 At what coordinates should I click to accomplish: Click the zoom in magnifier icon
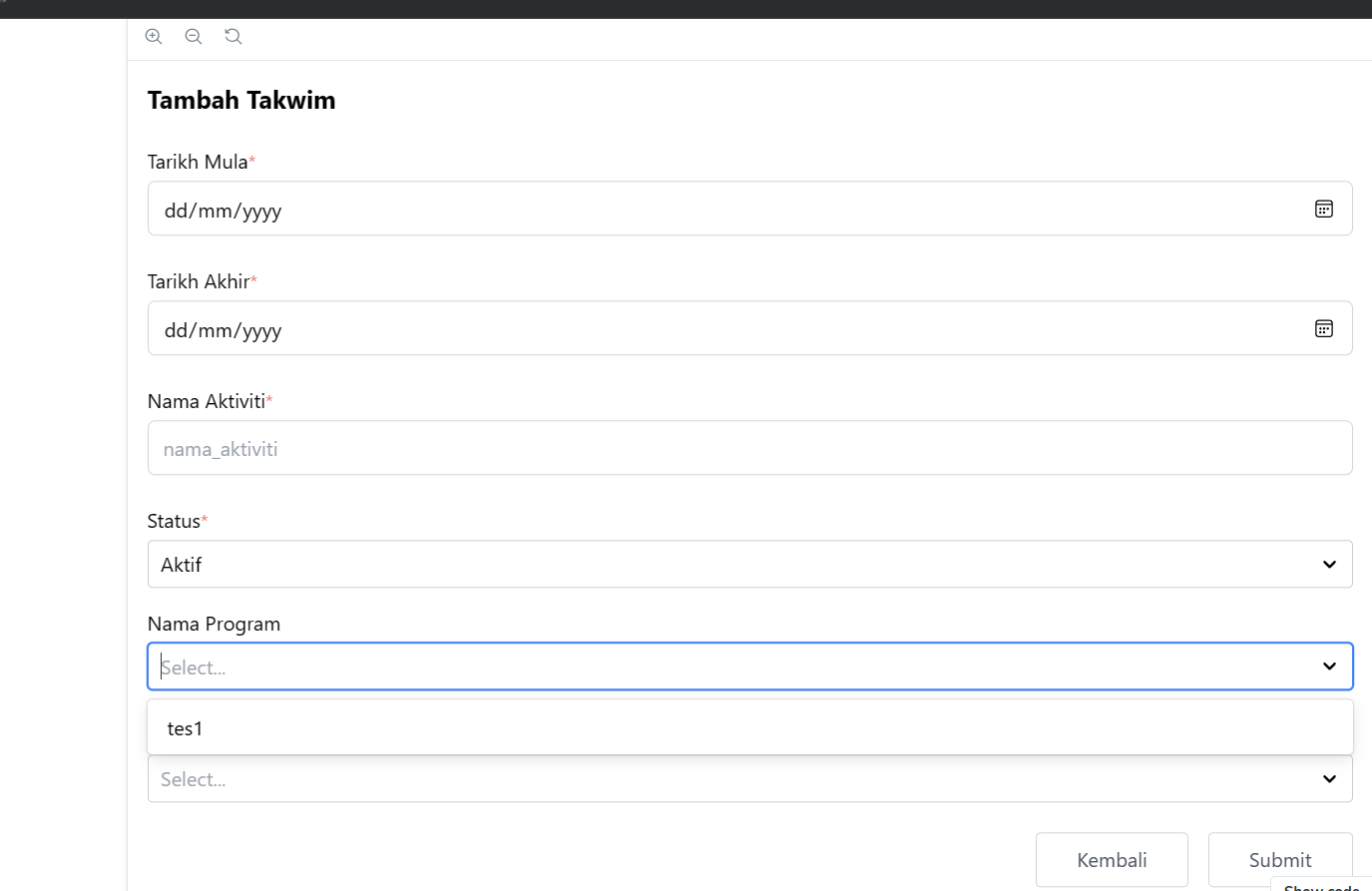[154, 37]
